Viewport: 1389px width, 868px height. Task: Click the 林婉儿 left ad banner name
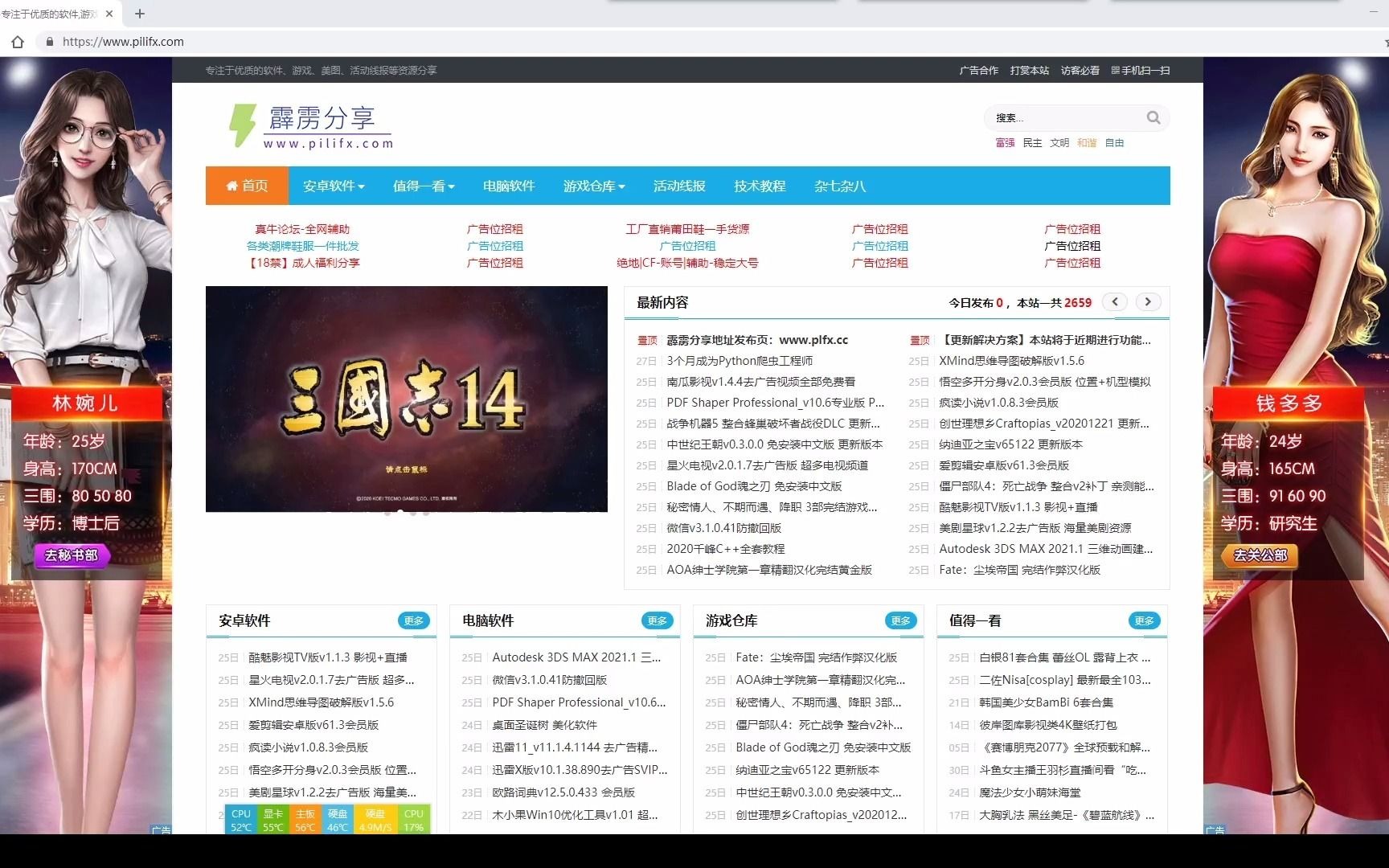pos(84,403)
